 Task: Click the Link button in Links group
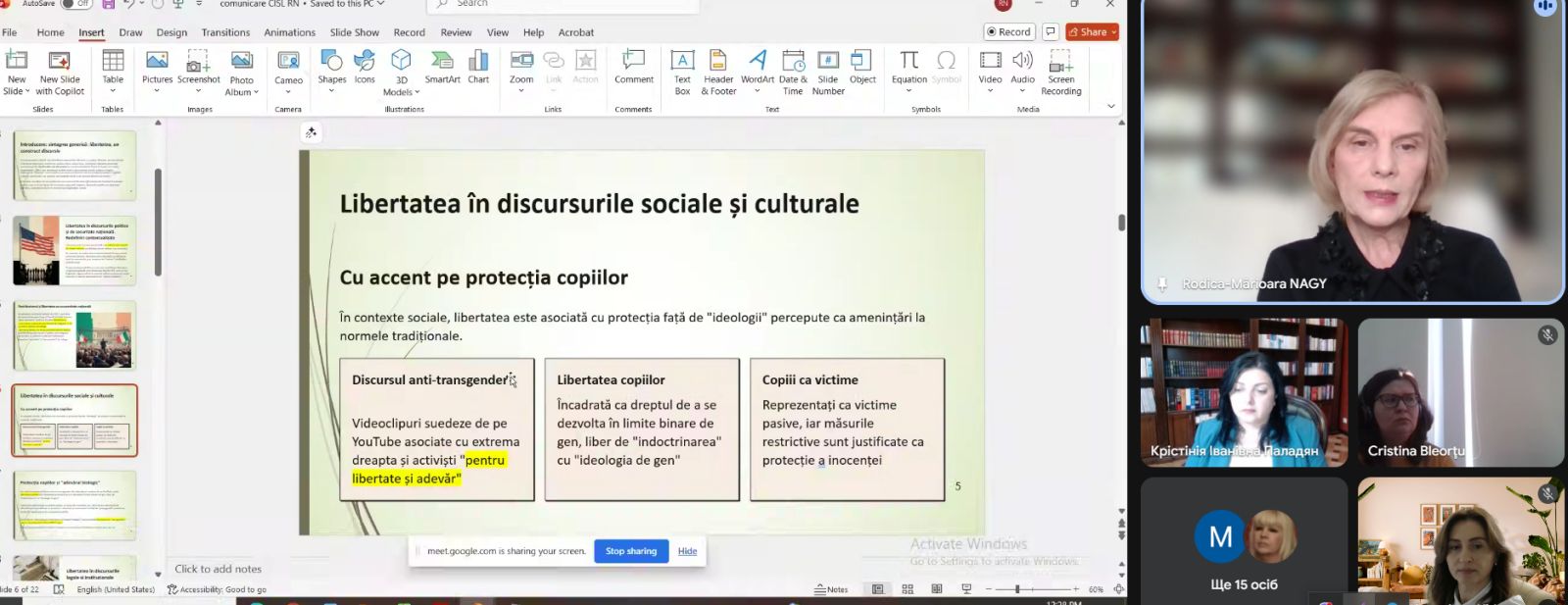point(554,67)
